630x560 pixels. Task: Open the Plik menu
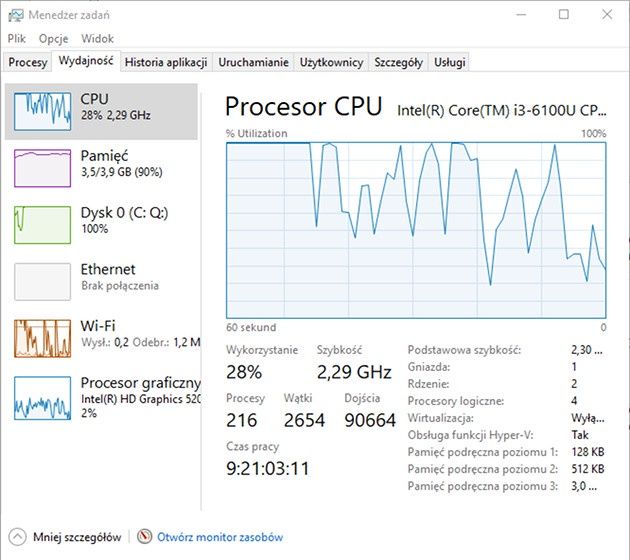pos(16,39)
